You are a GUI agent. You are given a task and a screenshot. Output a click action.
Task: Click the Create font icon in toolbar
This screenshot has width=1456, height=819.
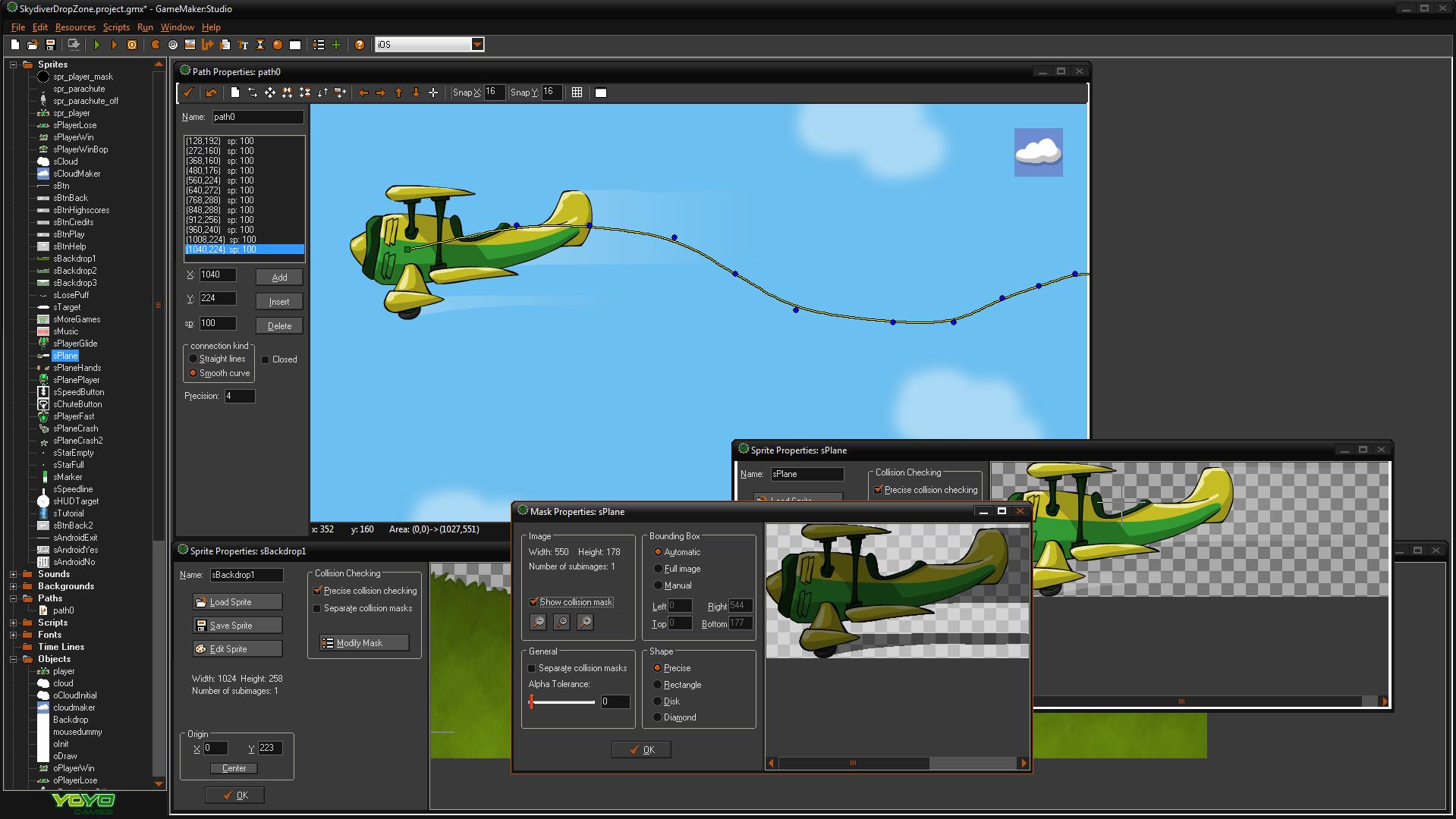(x=243, y=45)
